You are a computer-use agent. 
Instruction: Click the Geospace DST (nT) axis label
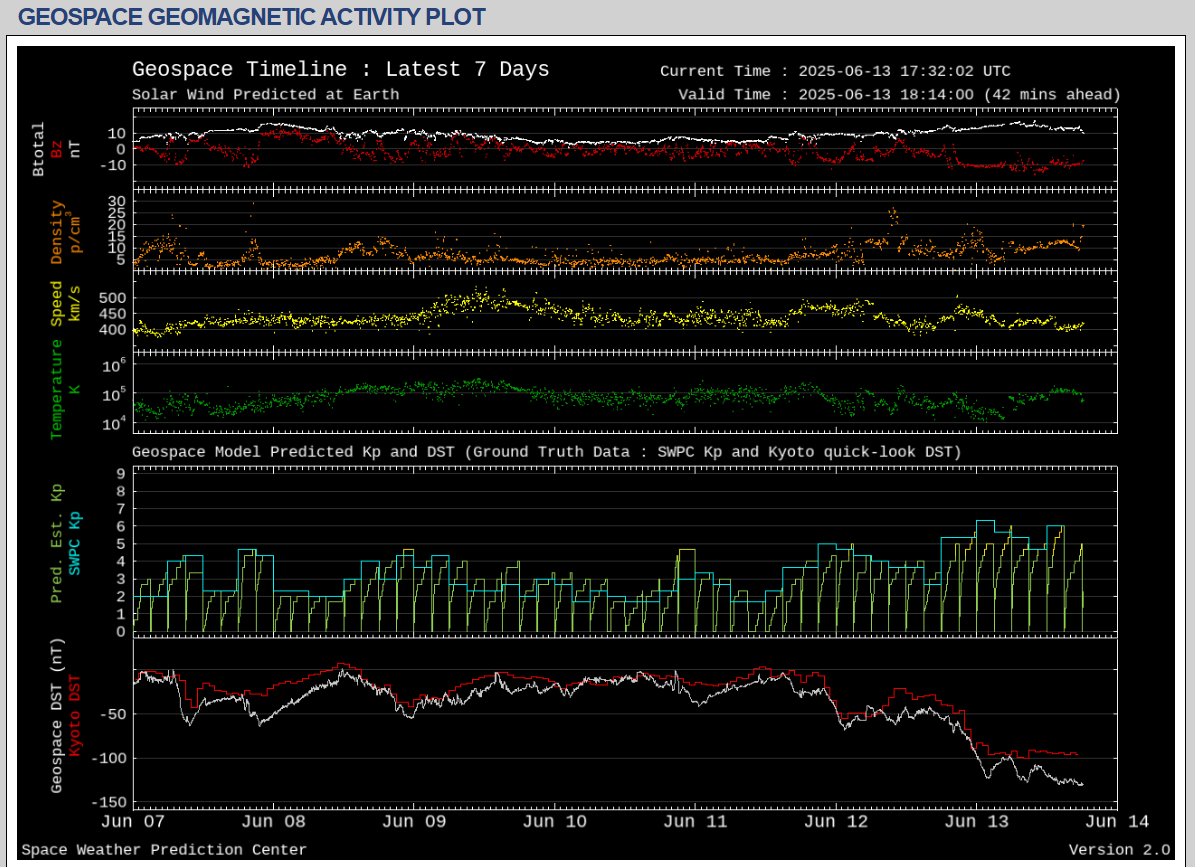(57, 714)
